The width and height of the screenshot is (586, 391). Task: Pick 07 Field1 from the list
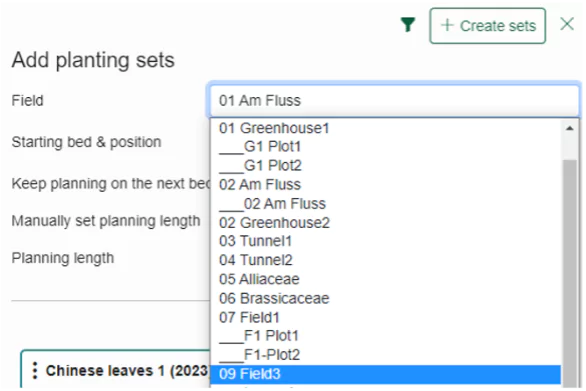386,317
